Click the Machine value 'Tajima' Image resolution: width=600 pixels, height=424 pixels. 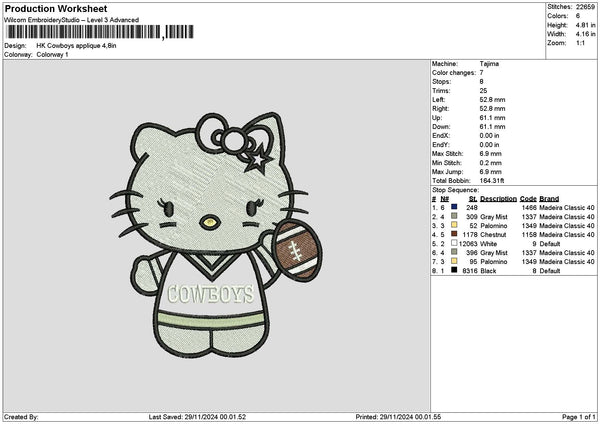[489, 64]
